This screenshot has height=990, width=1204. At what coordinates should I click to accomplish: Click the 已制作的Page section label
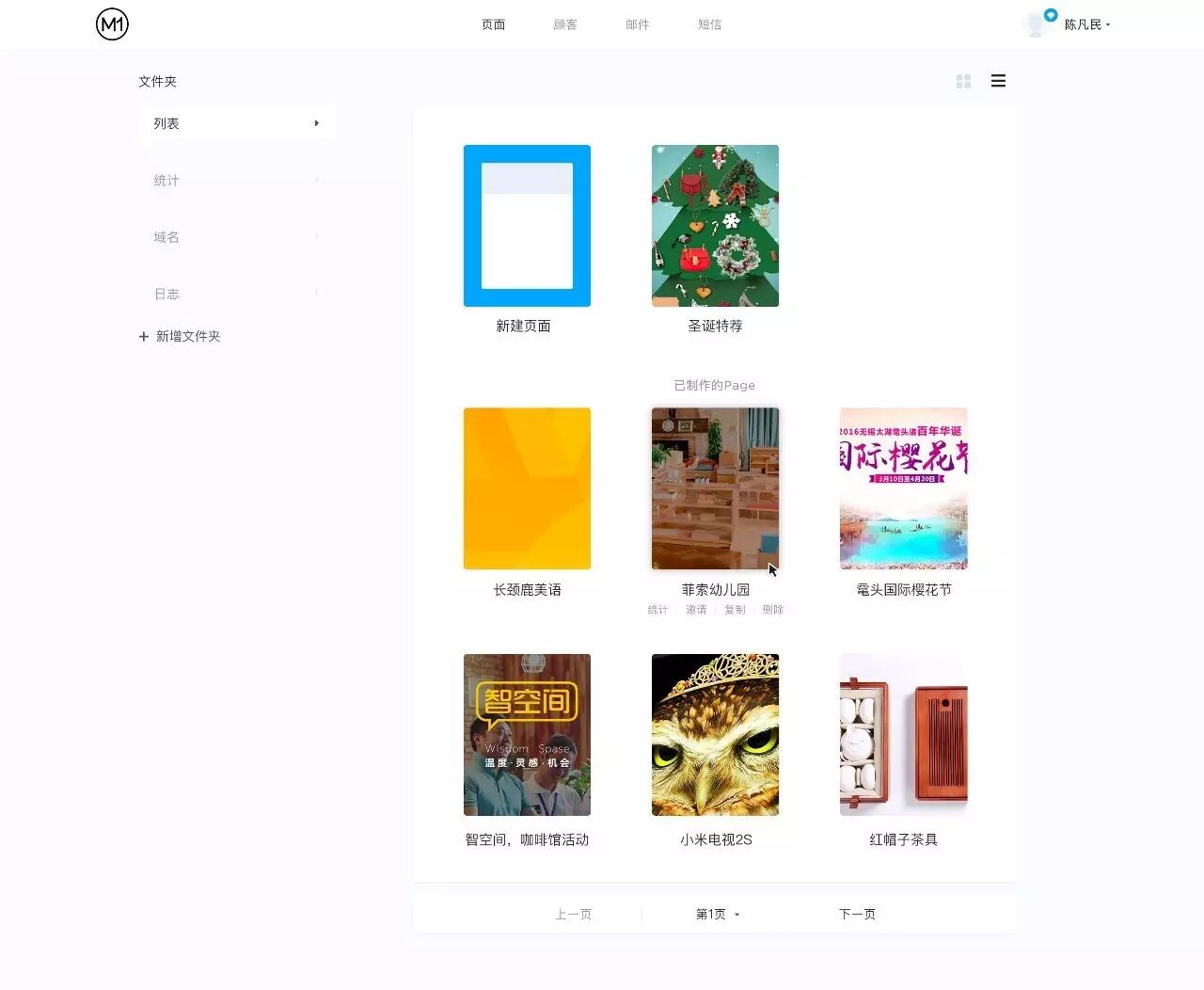[x=714, y=385]
